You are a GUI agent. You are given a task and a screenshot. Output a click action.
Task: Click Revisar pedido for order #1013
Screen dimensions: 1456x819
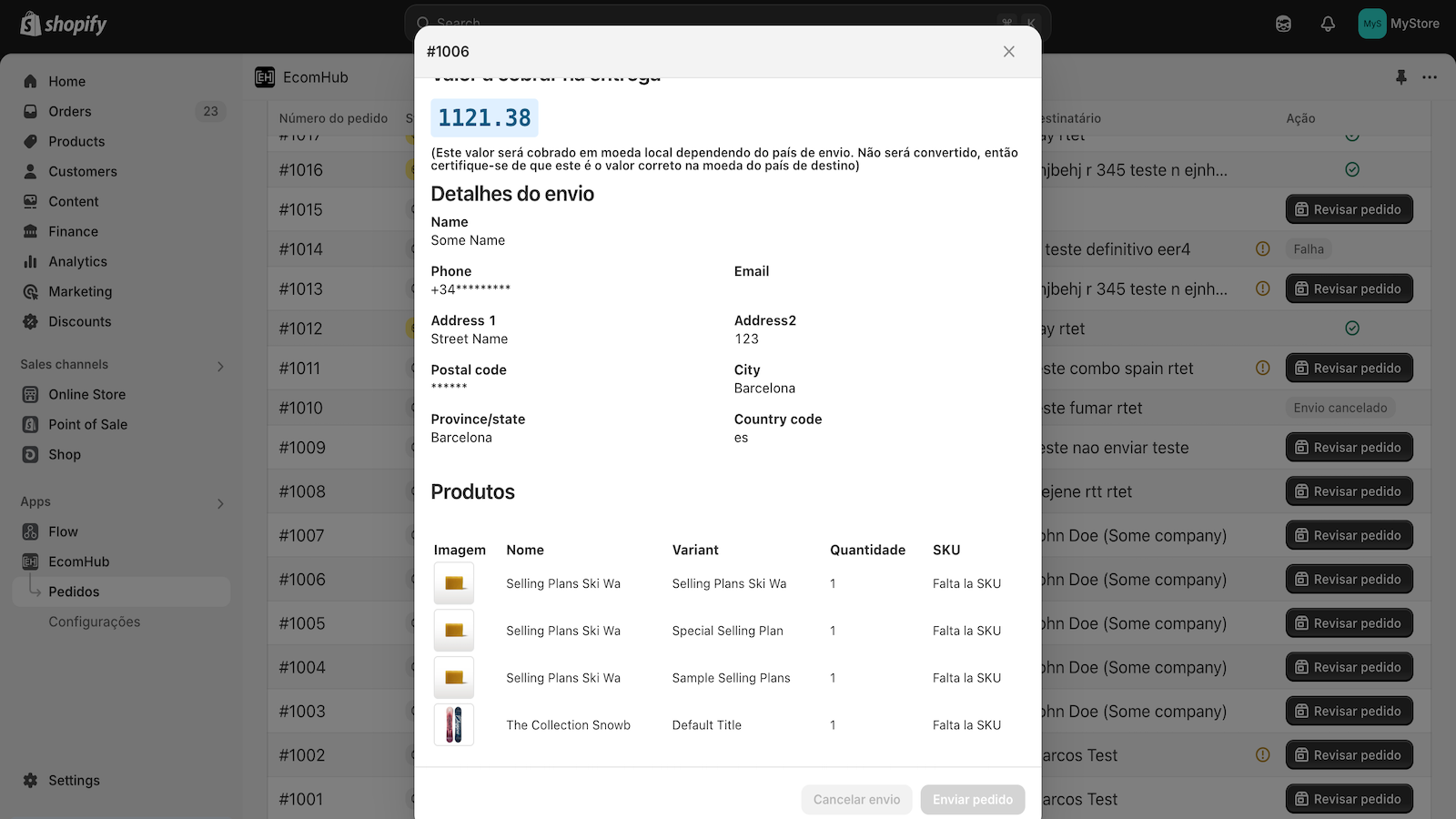point(1349,288)
